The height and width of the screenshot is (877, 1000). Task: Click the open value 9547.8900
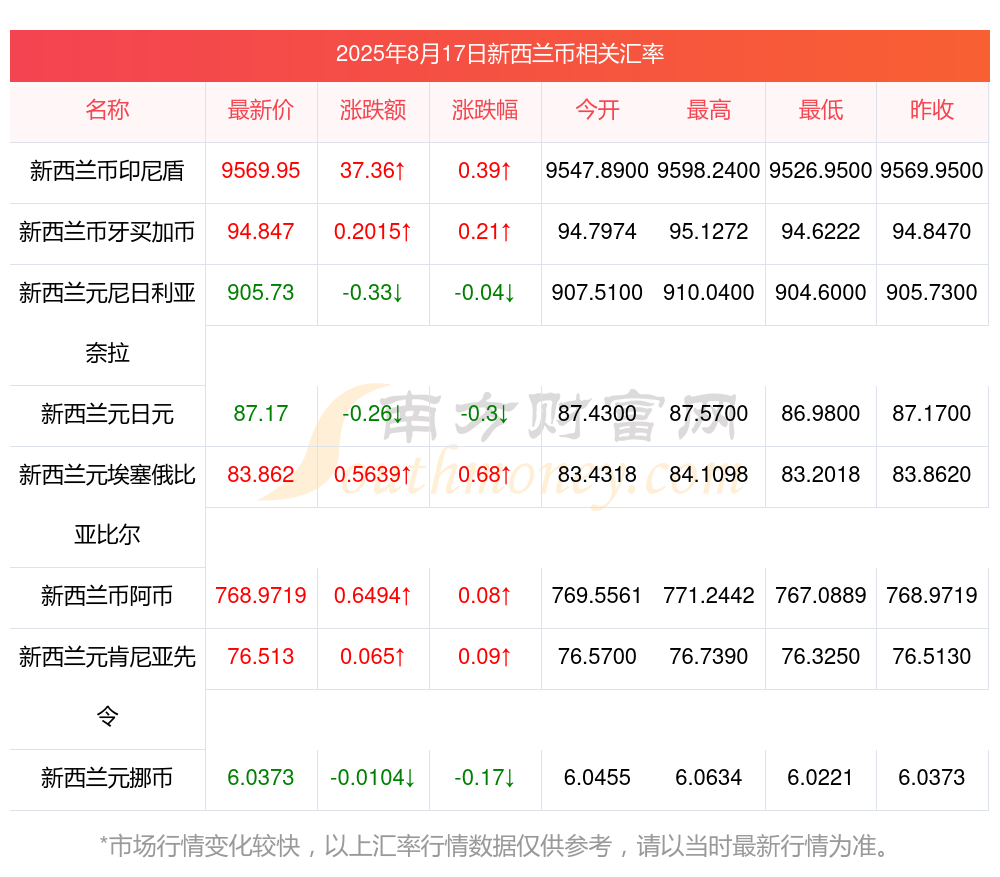click(597, 170)
